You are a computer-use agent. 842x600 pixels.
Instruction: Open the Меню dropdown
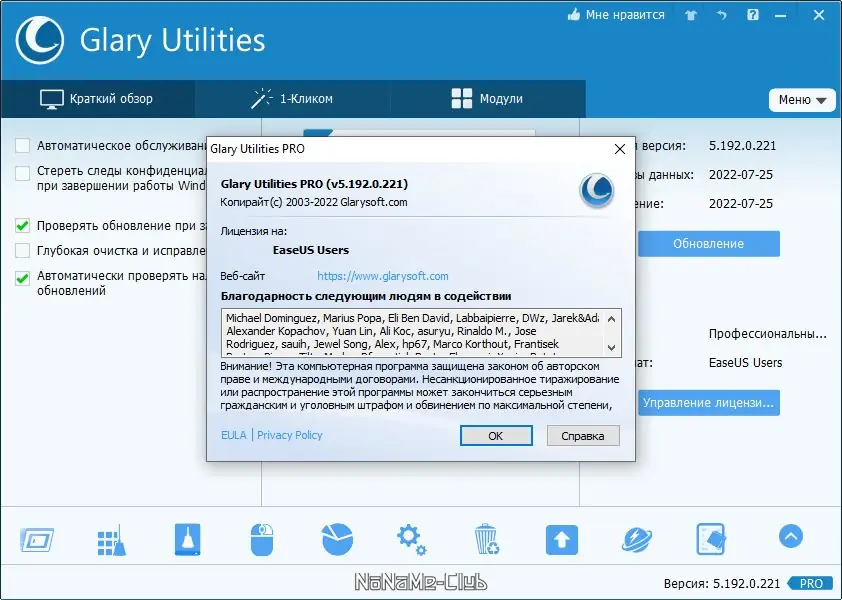pyautogui.click(x=801, y=100)
